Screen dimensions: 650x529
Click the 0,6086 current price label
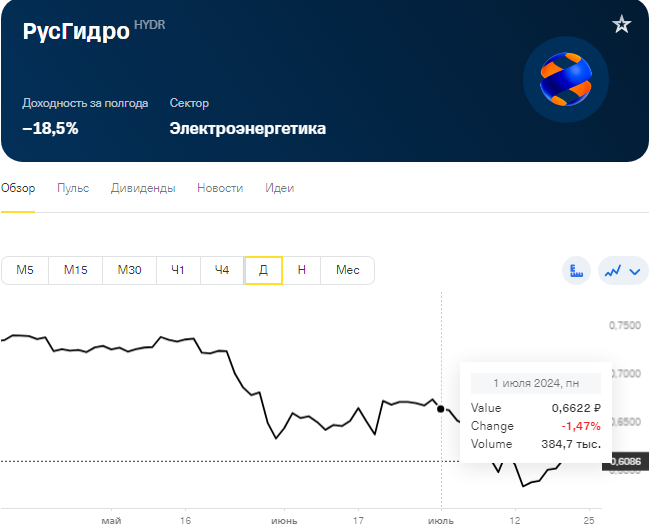pos(625,461)
